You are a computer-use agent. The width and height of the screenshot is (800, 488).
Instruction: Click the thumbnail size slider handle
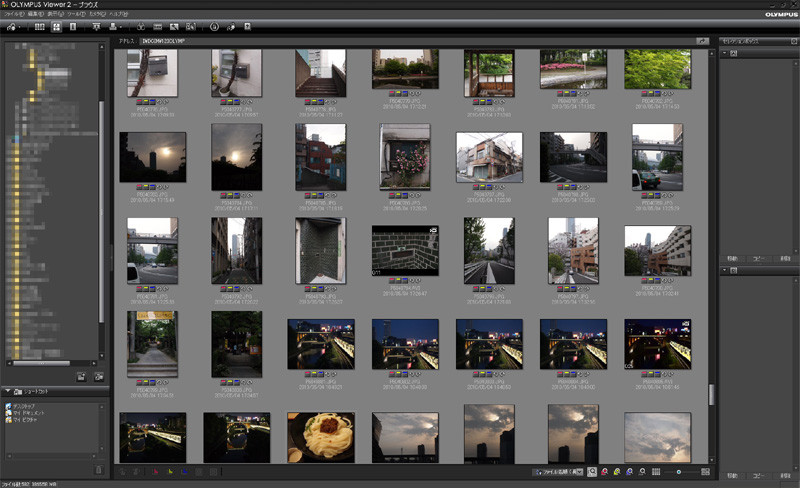(x=679, y=472)
